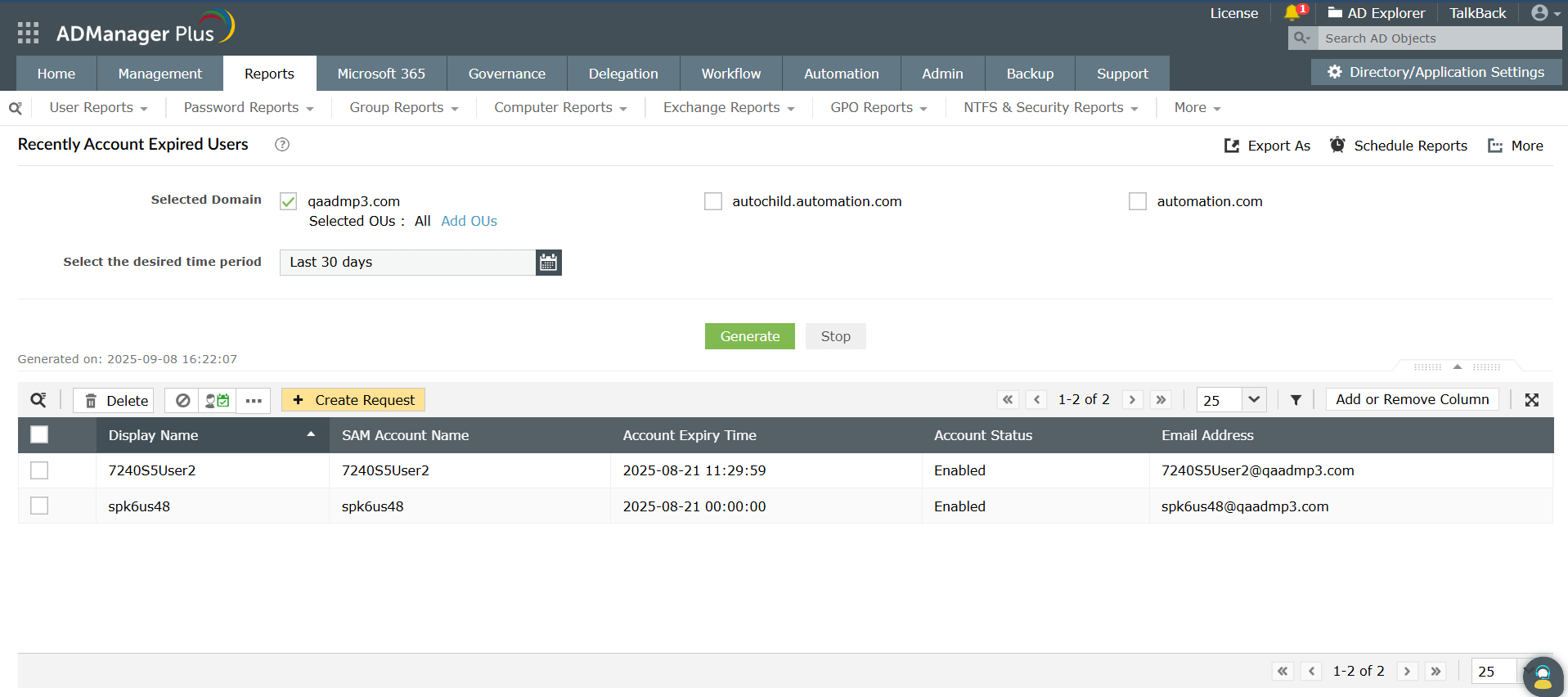Click the Last 30 days time period field
1568x697 pixels.
click(x=407, y=263)
